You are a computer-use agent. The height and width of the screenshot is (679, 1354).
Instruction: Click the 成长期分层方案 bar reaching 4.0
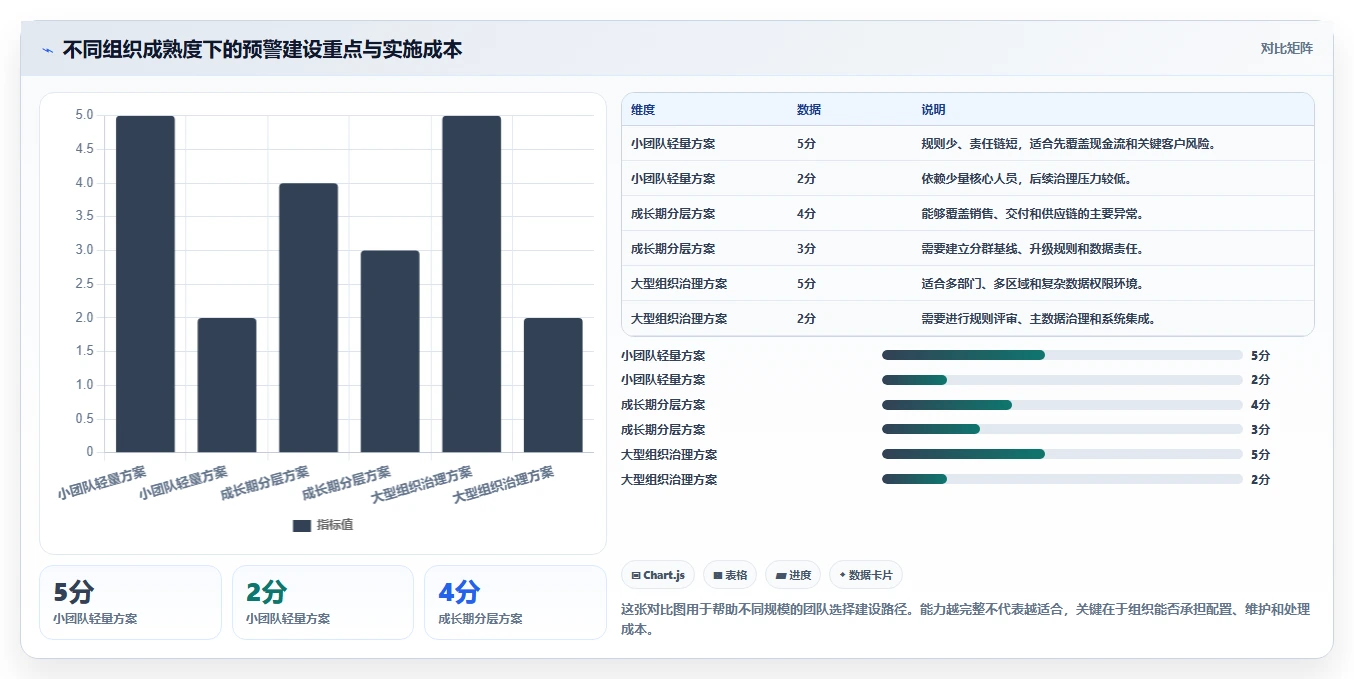click(x=308, y=318)
